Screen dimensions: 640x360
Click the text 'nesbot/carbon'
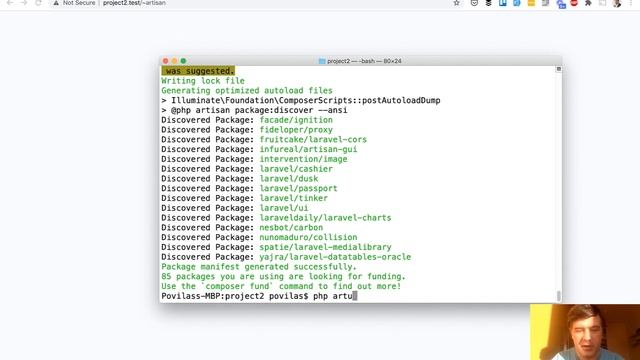pos(291,228)
